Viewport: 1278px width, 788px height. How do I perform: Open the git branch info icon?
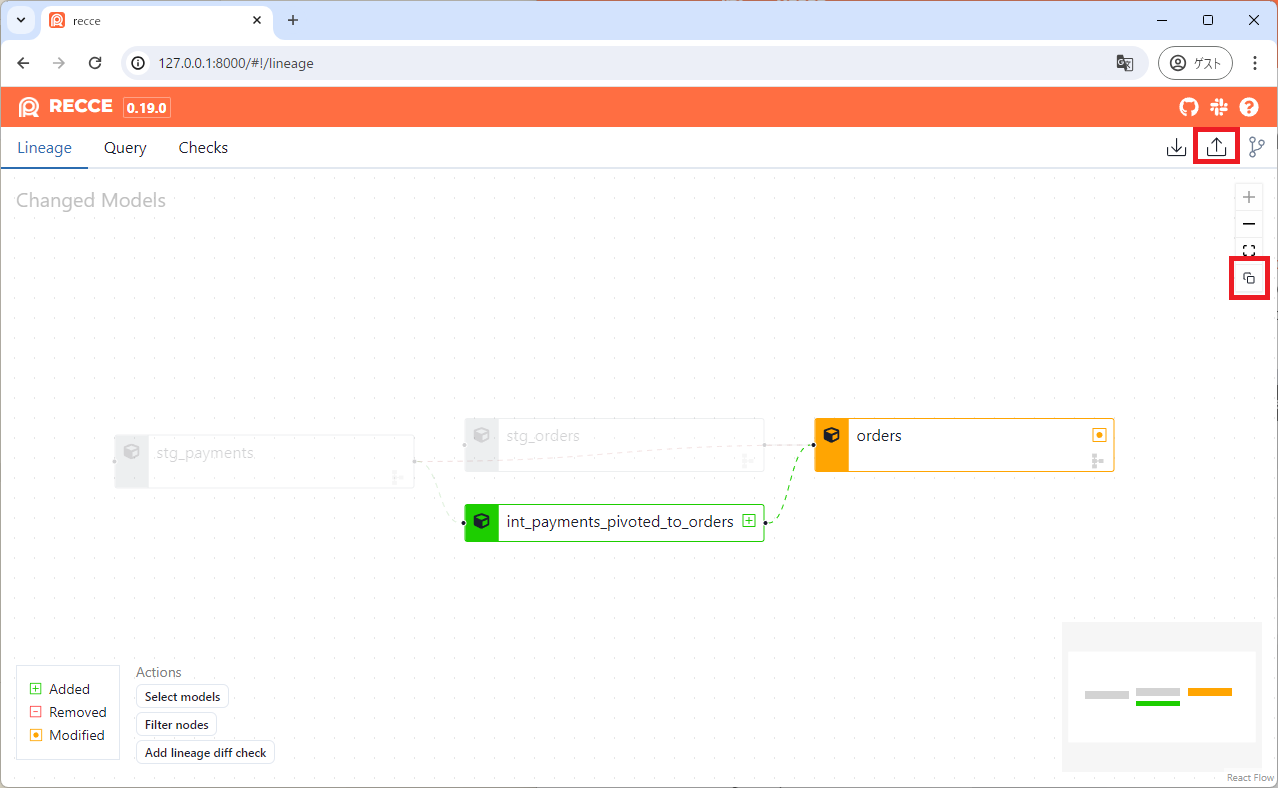[x=1256, y=148]
